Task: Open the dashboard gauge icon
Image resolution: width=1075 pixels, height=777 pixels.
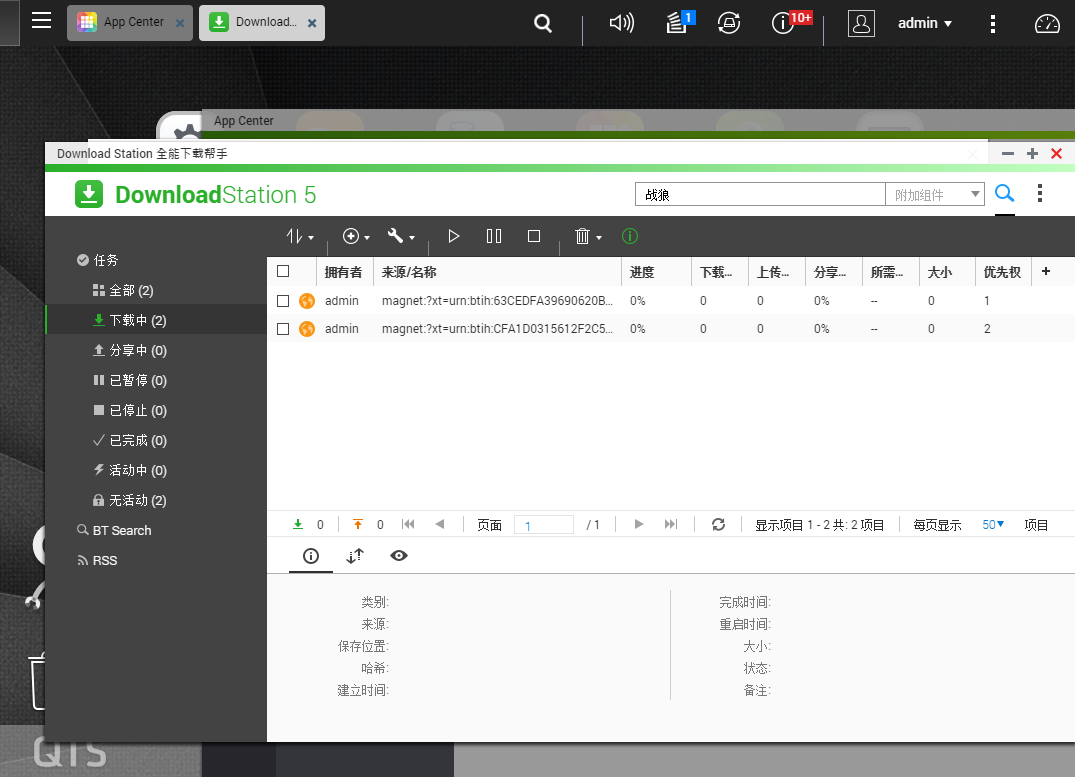Action: pyautogui.click(x=1047, y=23)
